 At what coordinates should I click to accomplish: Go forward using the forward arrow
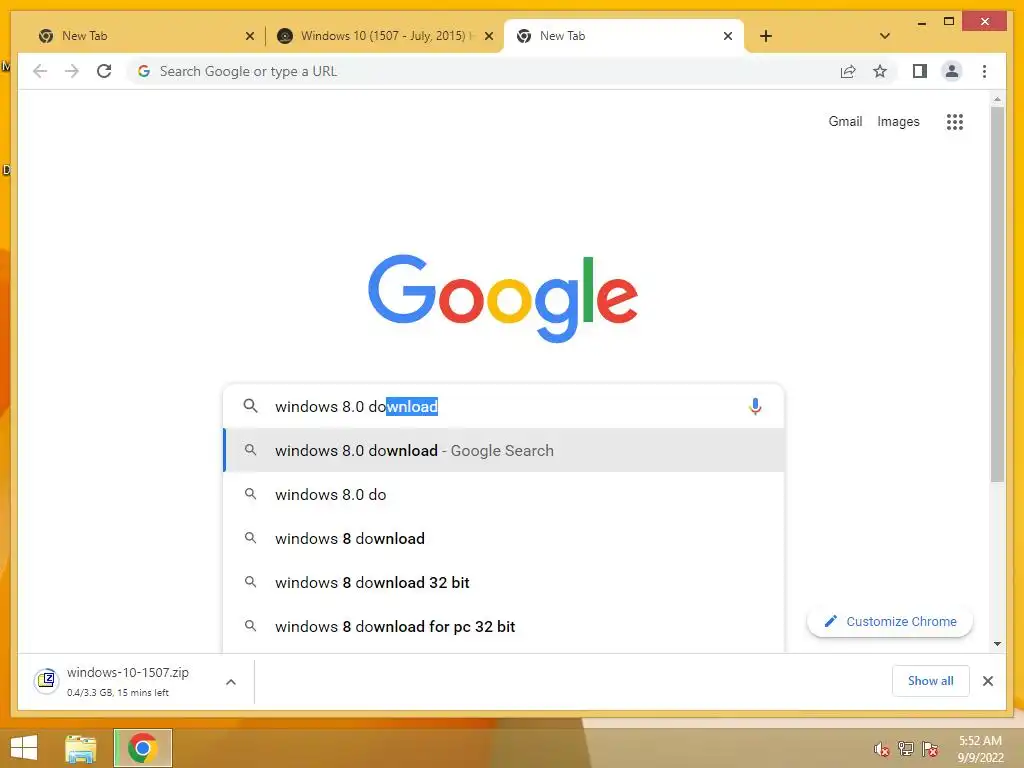coord(72,71)
